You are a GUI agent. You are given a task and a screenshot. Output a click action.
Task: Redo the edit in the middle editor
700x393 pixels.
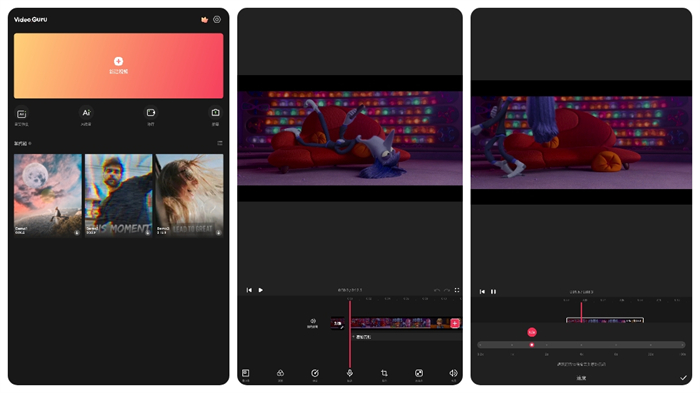tap(447, 290)
